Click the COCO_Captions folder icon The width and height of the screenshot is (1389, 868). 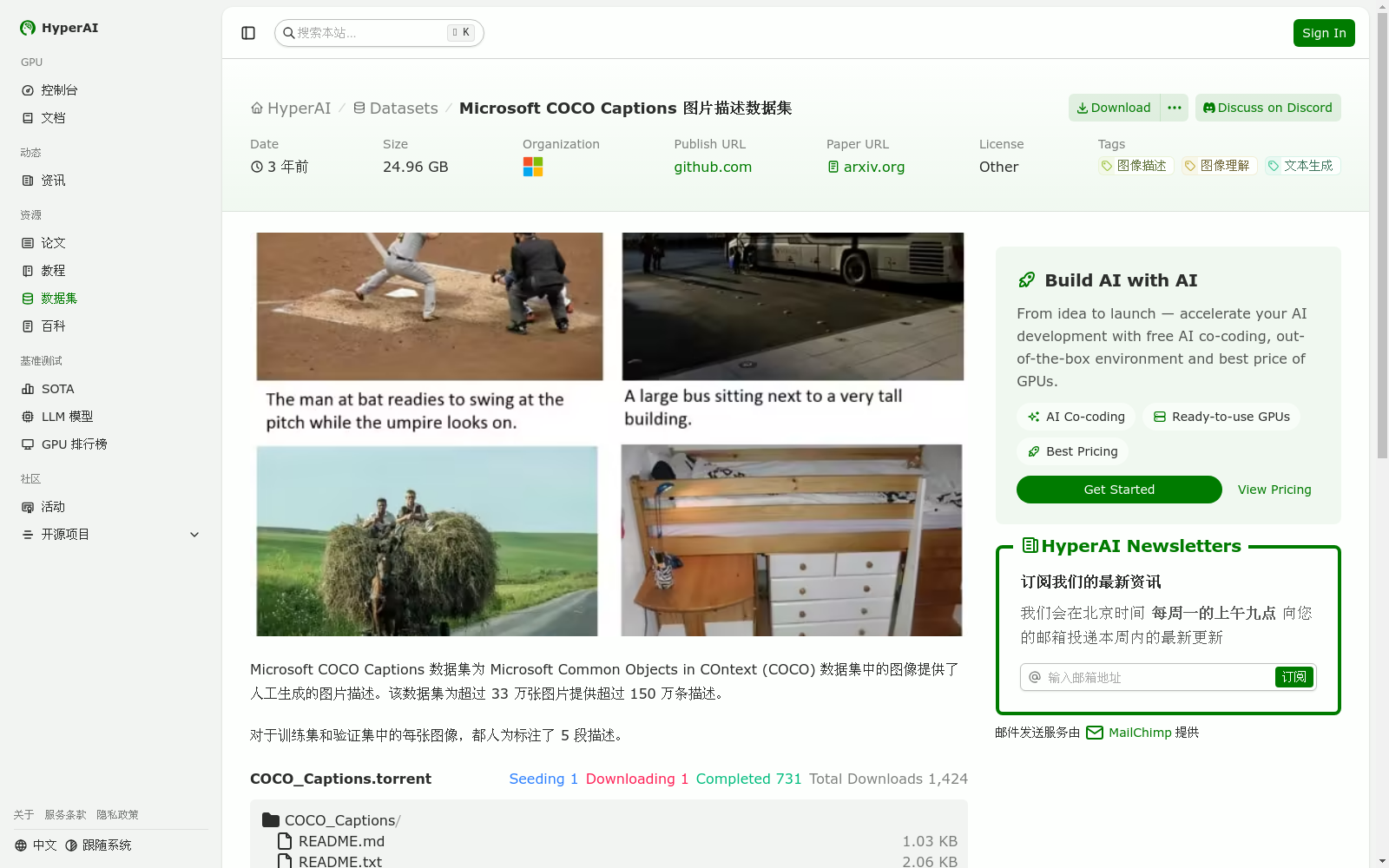coord(271,820)
